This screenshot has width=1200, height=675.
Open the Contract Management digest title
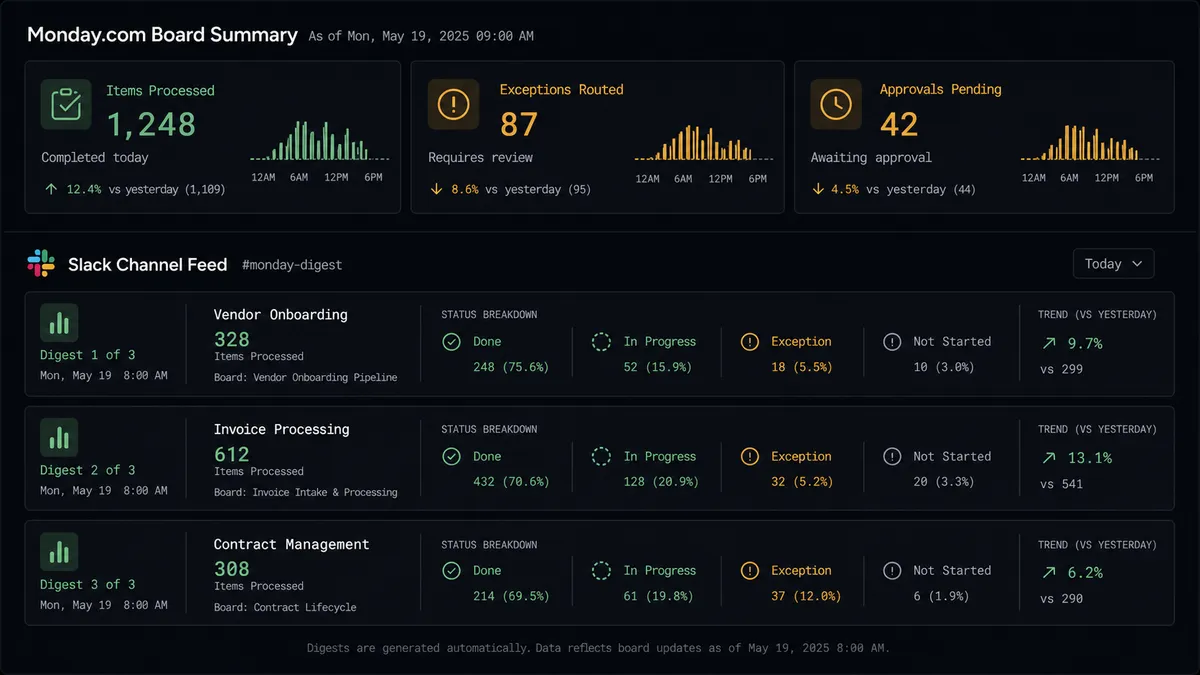[x=292, y=544]
